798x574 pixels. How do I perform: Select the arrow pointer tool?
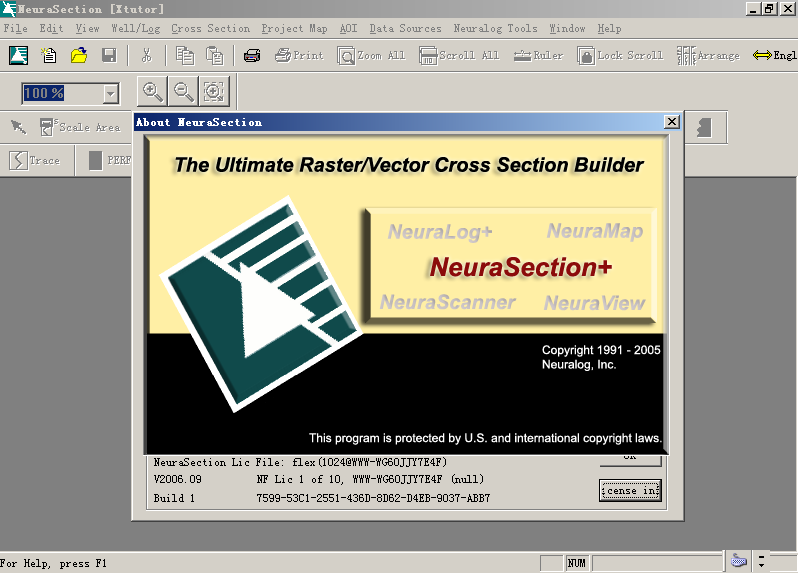pyautogui.click(x=19, y=127)
